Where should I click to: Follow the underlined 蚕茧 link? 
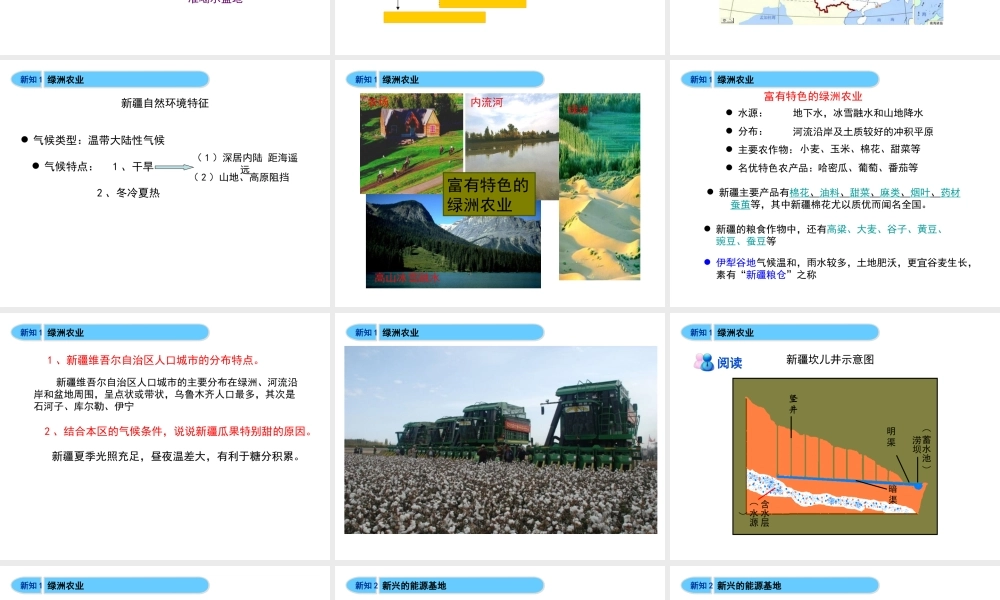click(740, 205)
